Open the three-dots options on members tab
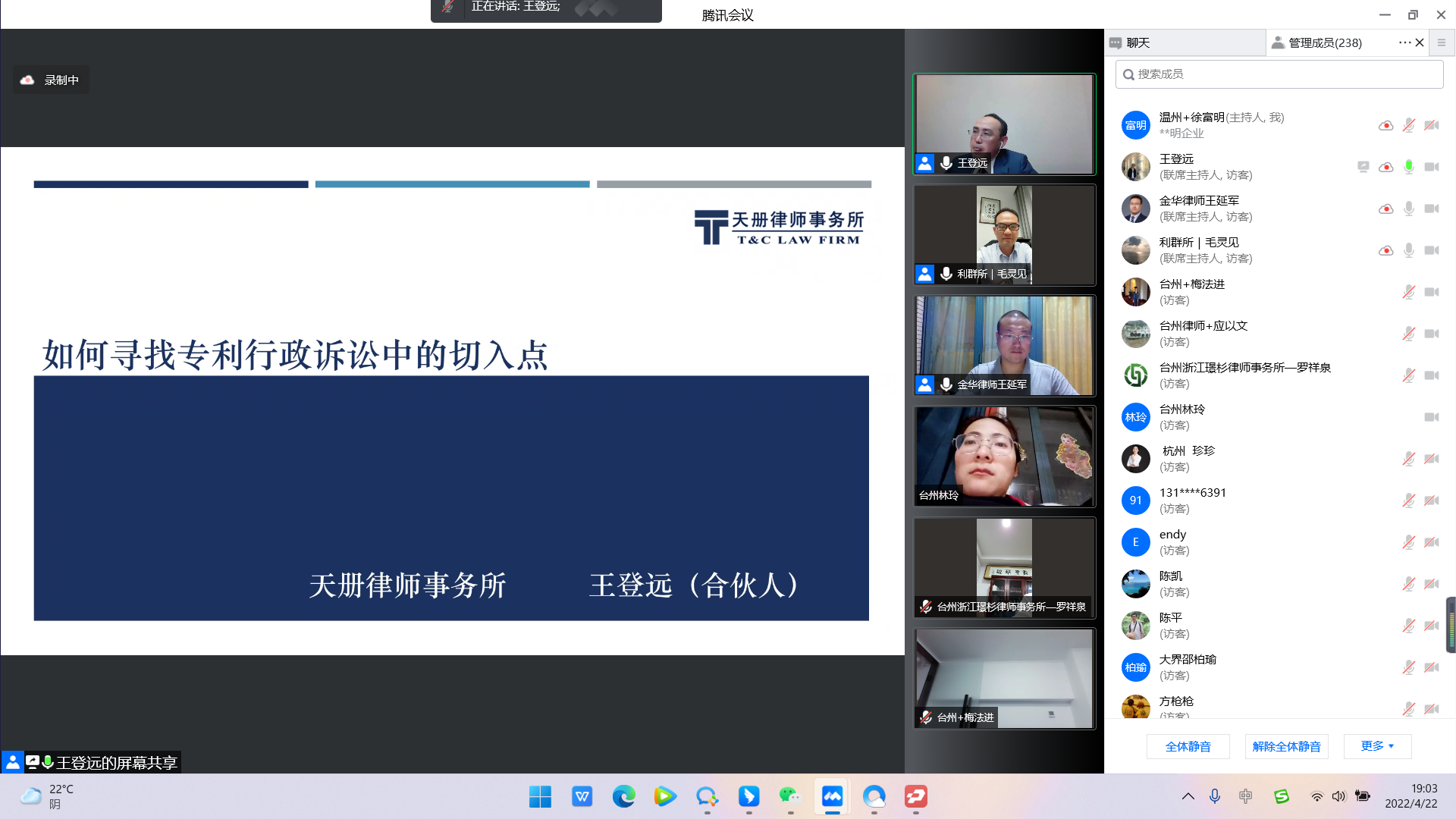The width and height of the screenshot is (1456, 819). pos(1404,42)
